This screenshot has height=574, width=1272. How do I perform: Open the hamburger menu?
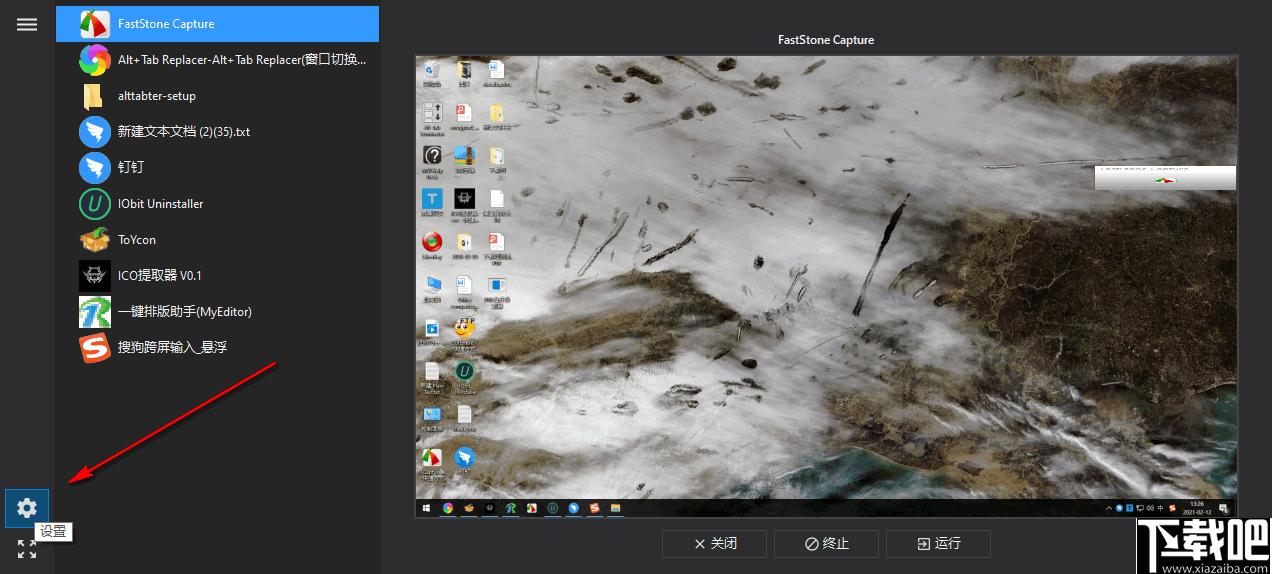pos(27,24)
